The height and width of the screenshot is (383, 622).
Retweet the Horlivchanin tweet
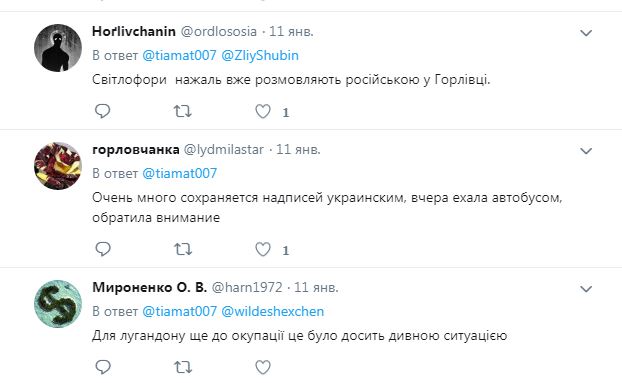point(183,111)
